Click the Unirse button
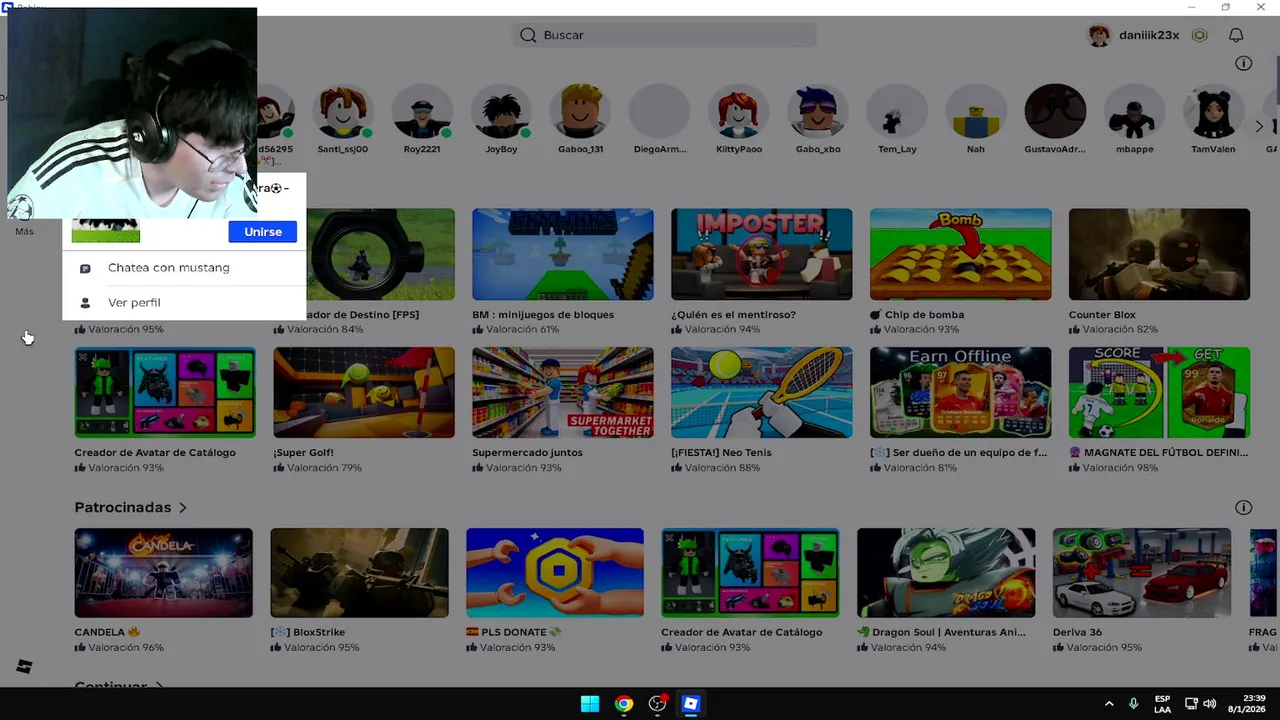This screenshot has height=720, width=1280. [x=263, y=232]
